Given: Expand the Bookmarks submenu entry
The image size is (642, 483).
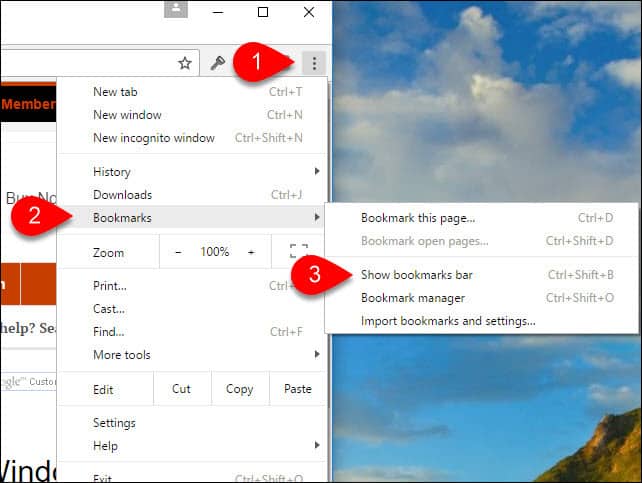Looking at the screenshot, I should point(192,217).
